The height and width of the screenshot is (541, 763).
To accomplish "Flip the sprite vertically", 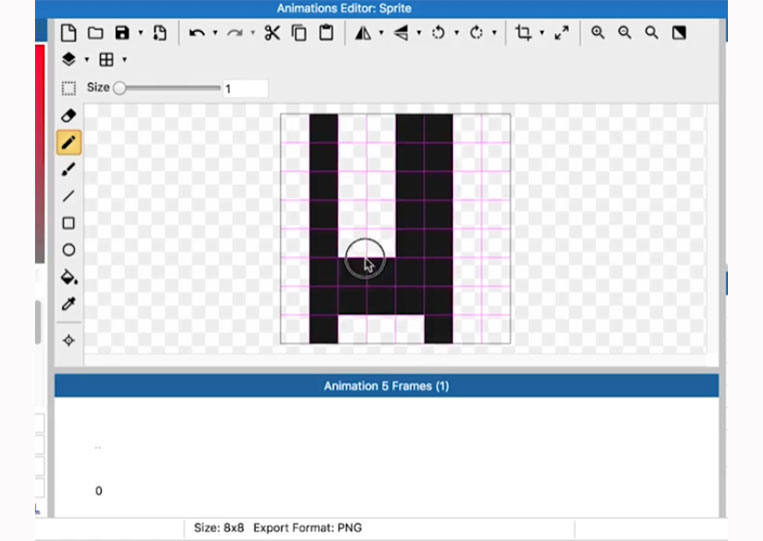I will coord(400,33).
